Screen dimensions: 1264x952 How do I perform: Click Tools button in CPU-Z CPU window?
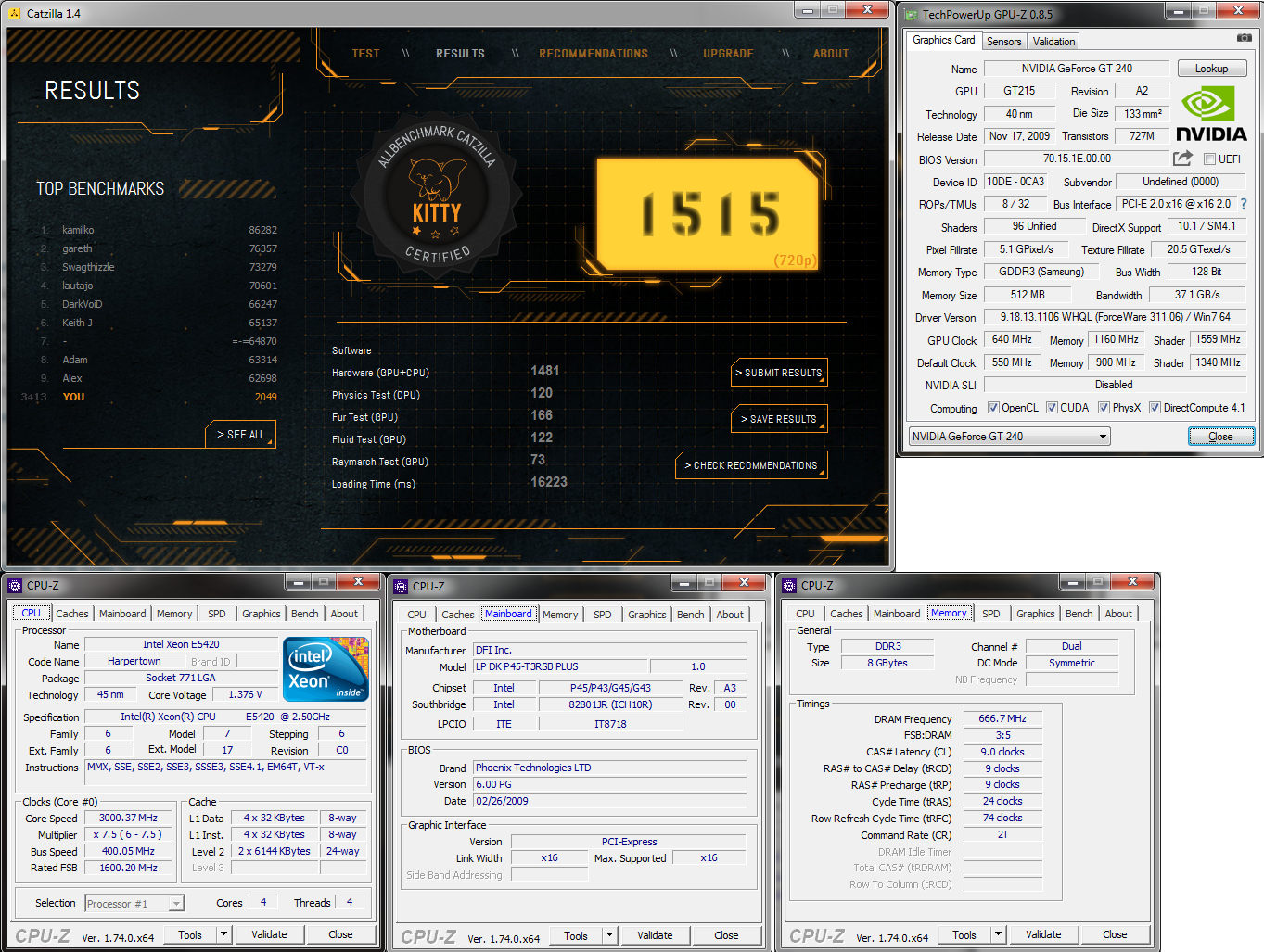pos(190,934)
